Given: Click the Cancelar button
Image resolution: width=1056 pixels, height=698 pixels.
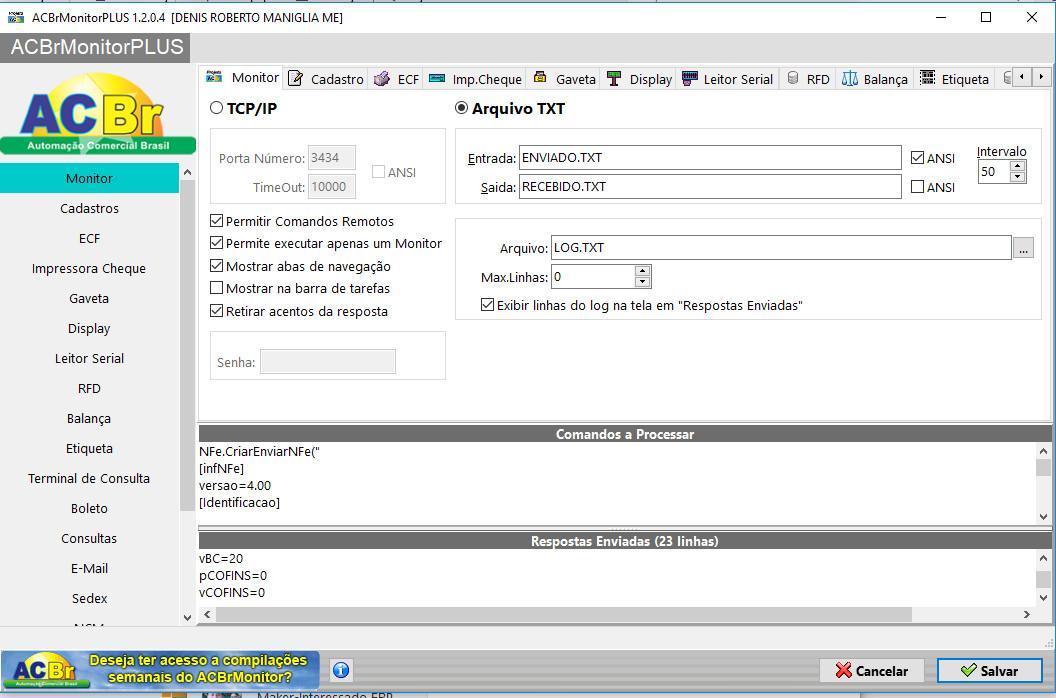Looking at the screenshot, I should [x=871, y=670].
